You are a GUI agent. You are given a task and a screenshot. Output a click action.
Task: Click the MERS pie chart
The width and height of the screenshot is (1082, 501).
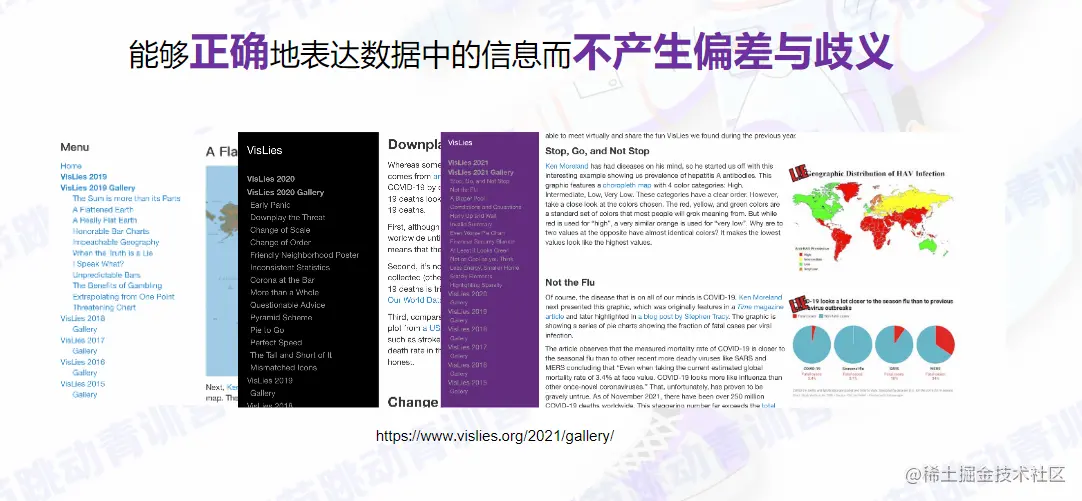pos(936,344)
